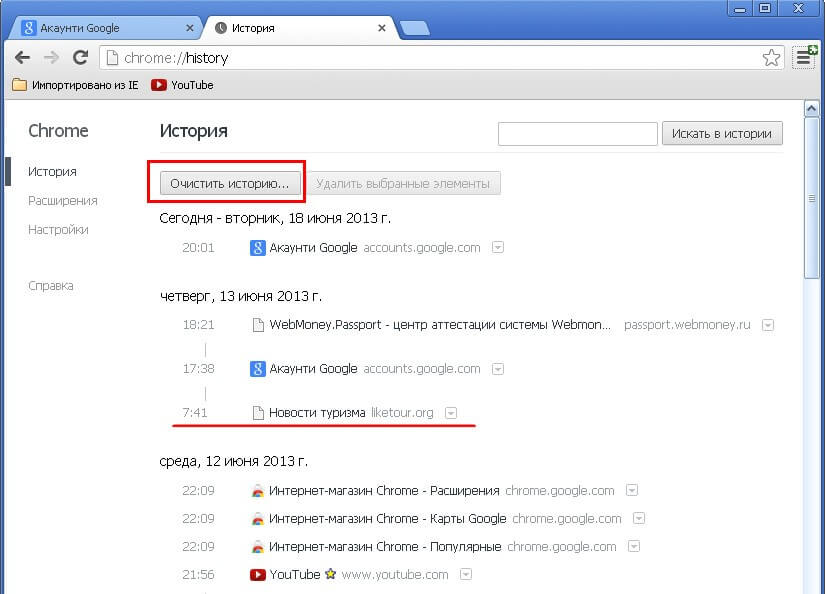Expand dropdown arrow next to www.youtube.com
825x594 pixels.
tap(466, 575)
